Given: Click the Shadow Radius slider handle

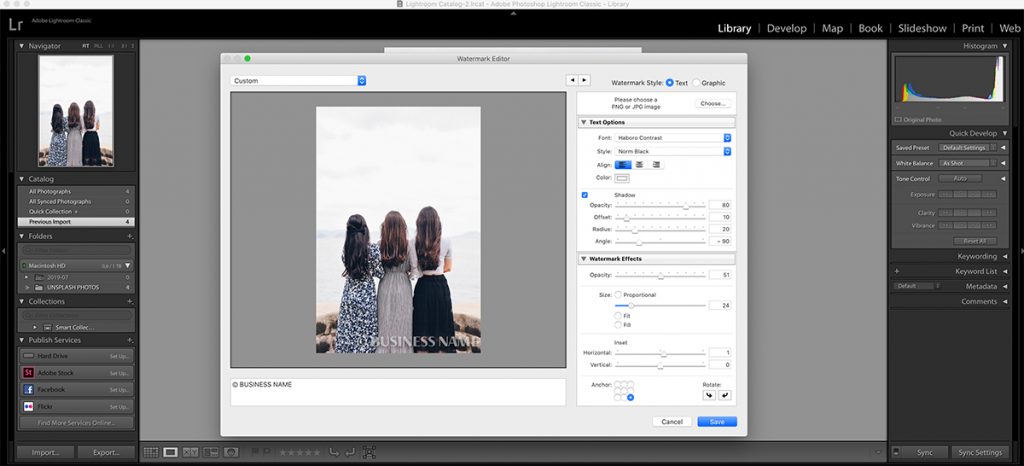Looking at the screenshot, I should pos(634,230).
